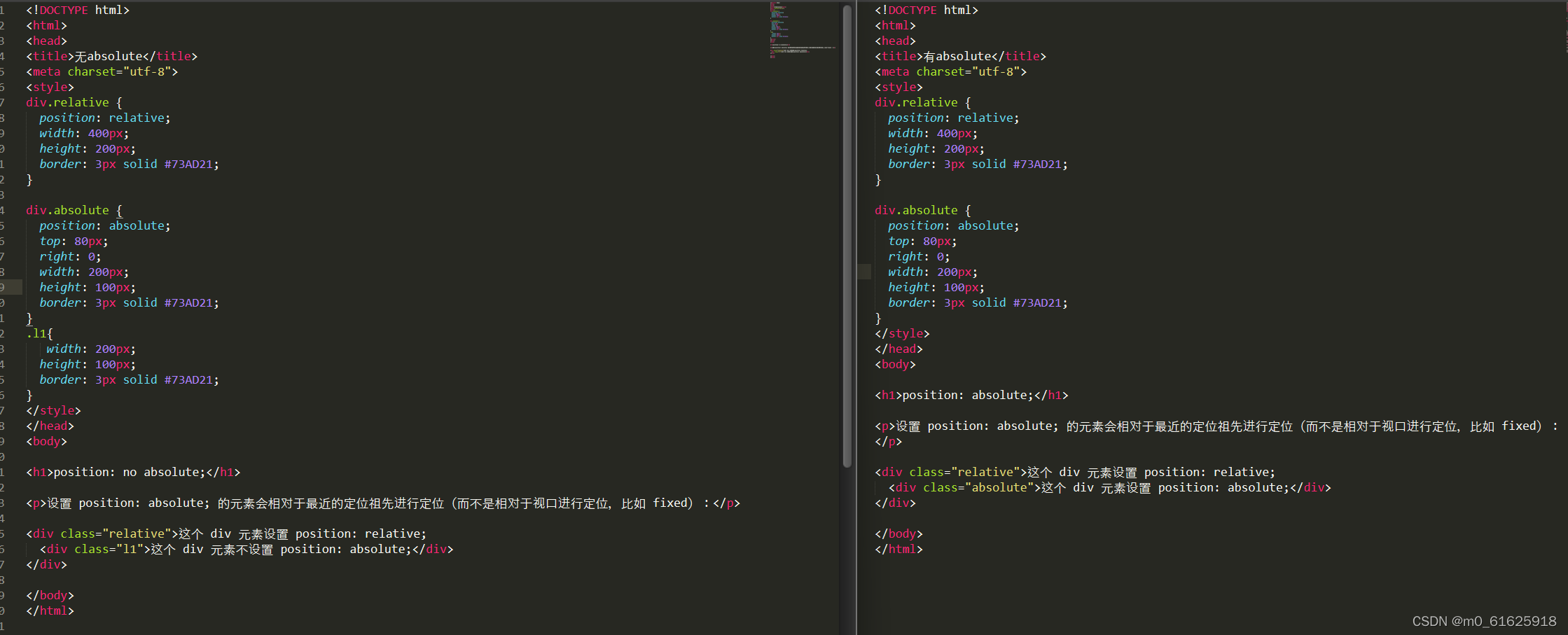This screenshot has height=635, width=1568.
Task: Click 'position: relative;' CSS line in 有absolute file
Action: [954, 118]
